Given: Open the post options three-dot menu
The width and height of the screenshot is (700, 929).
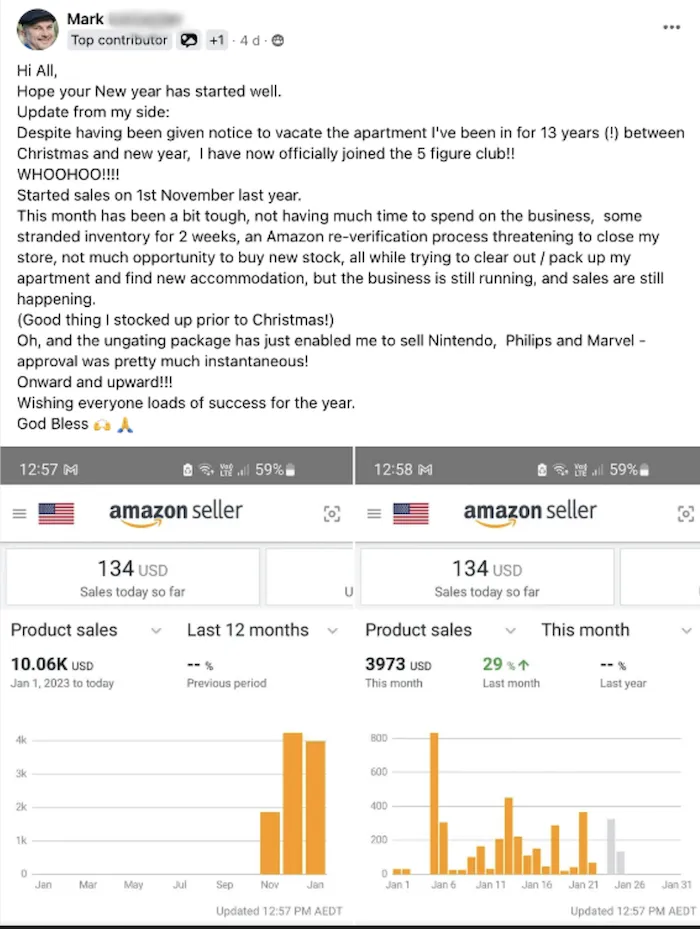Looking at the screenshot, I should [671, 27].
